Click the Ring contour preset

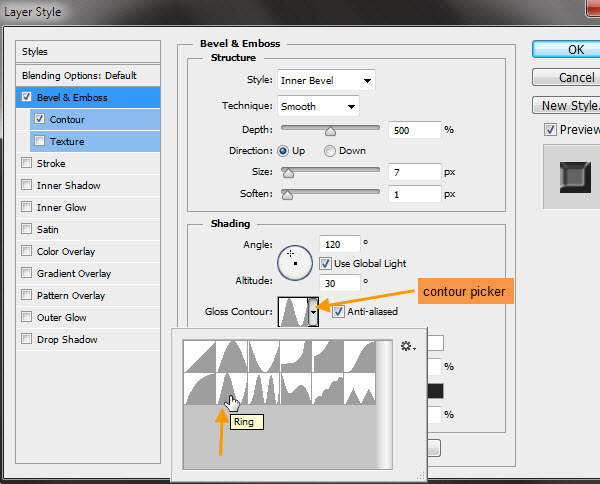point(231,388)
